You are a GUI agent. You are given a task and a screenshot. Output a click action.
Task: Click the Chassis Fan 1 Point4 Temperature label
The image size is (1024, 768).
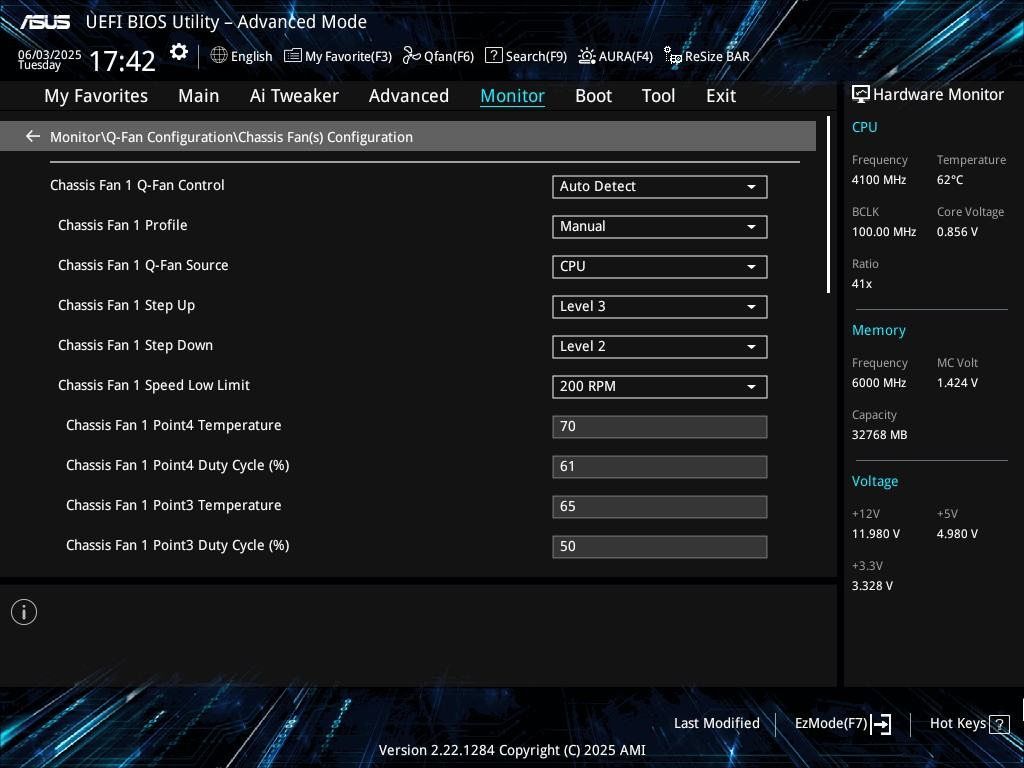(174, 425)
